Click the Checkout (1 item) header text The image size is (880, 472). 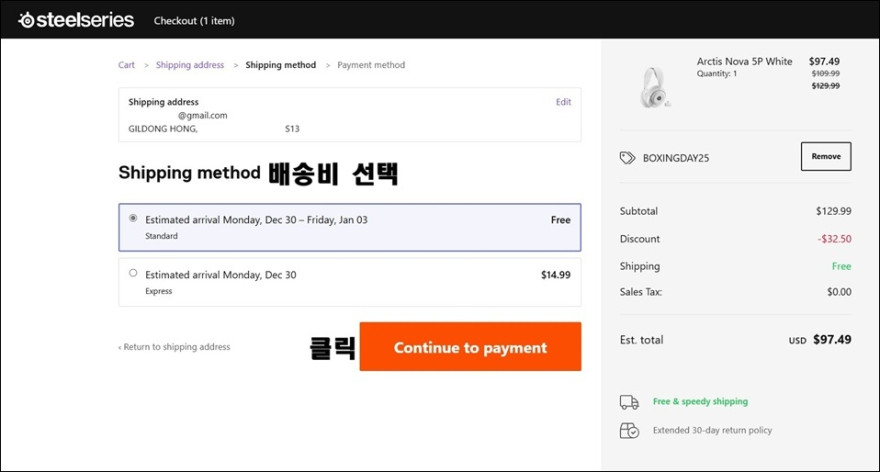coord(194,21)
